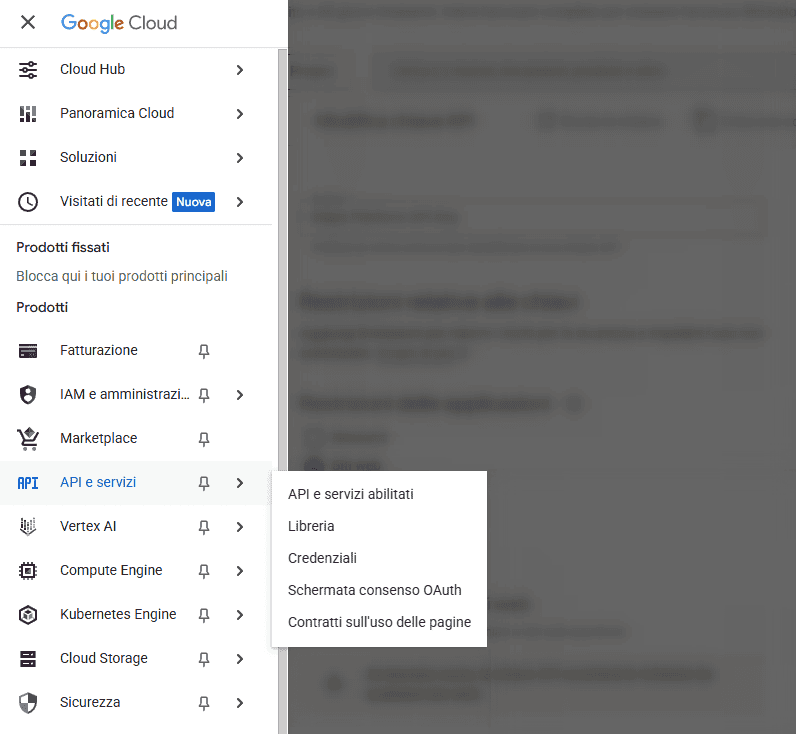Viewport: 796px width, 734px height.
Task: Expand Soluzioni submenu arrow
Action: coord(240,158)
